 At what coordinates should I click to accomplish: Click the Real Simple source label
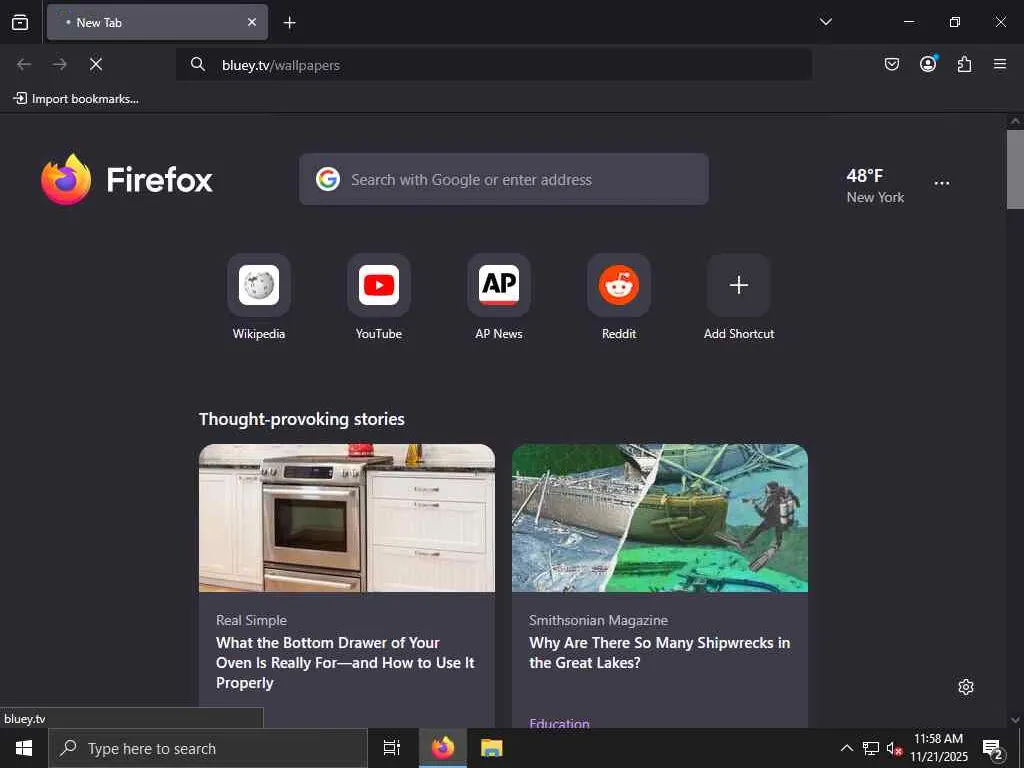pos(251,620)
